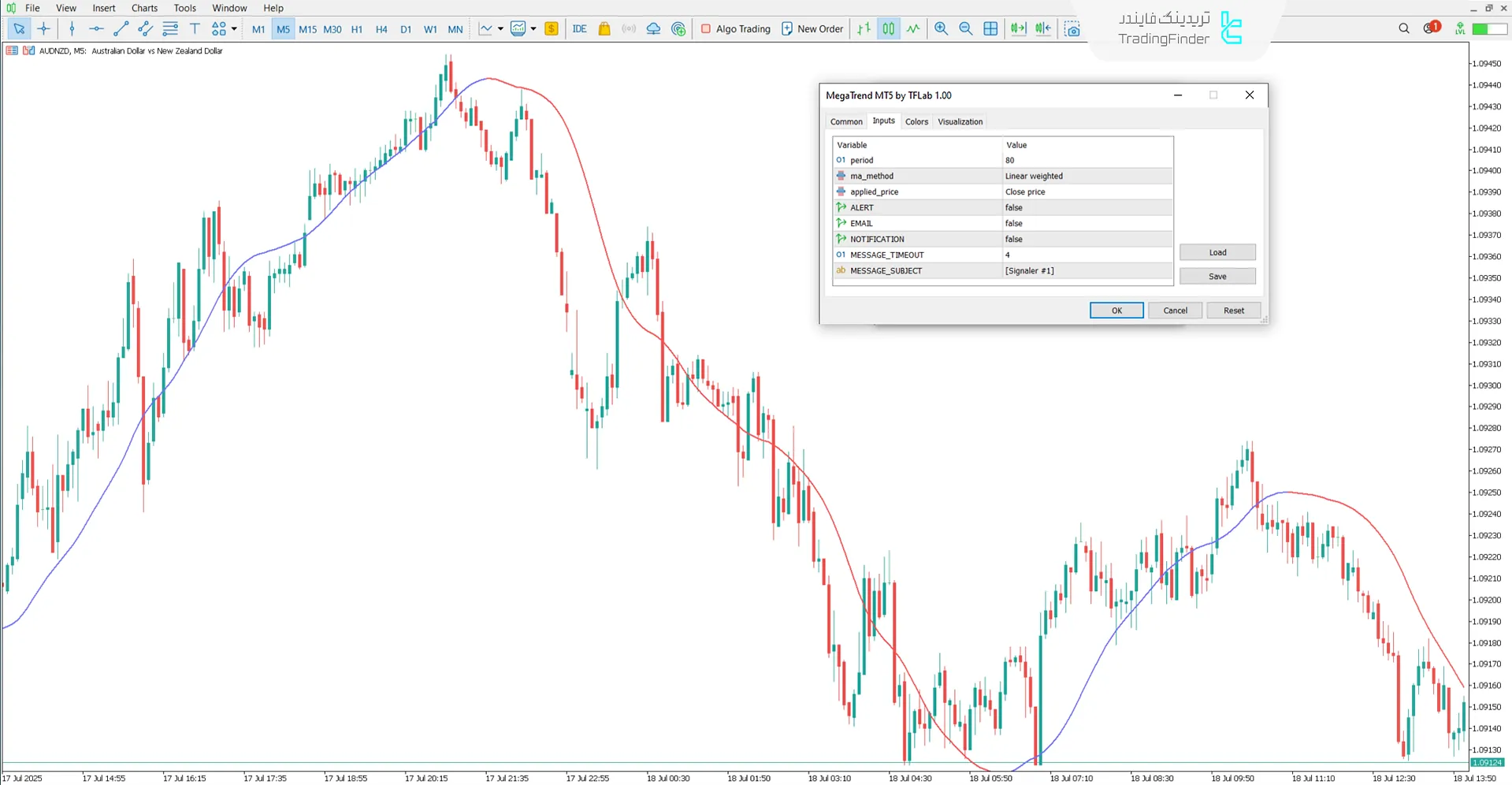Image resolution: width=1512 pixels, height=785 pixels.
Task: Pick the trendline drawing tool
Action: (x=121, y=29)
